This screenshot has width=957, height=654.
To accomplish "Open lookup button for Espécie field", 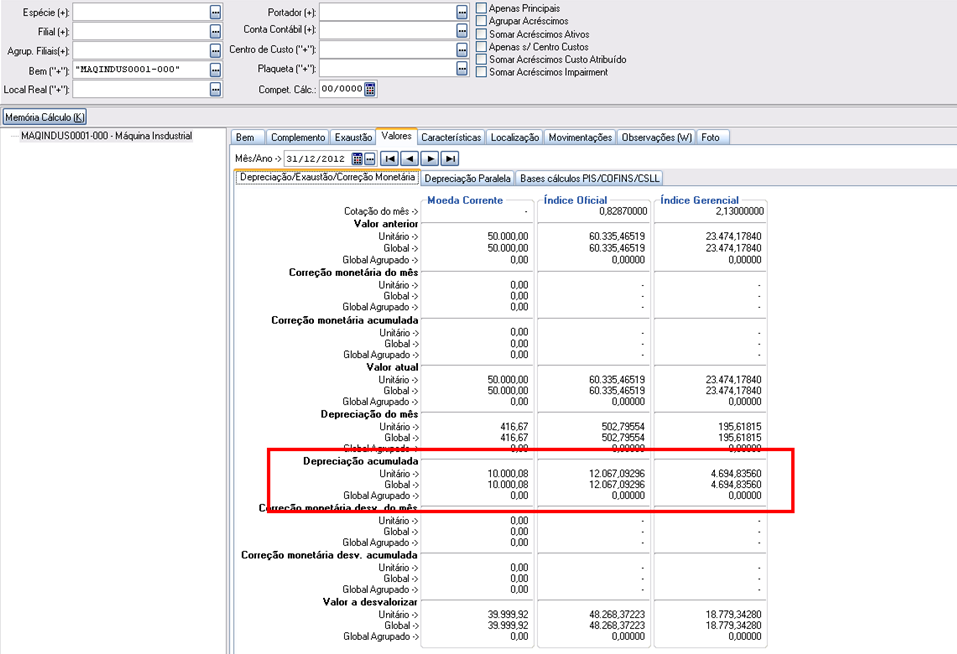I will click(x=215, y=12).
